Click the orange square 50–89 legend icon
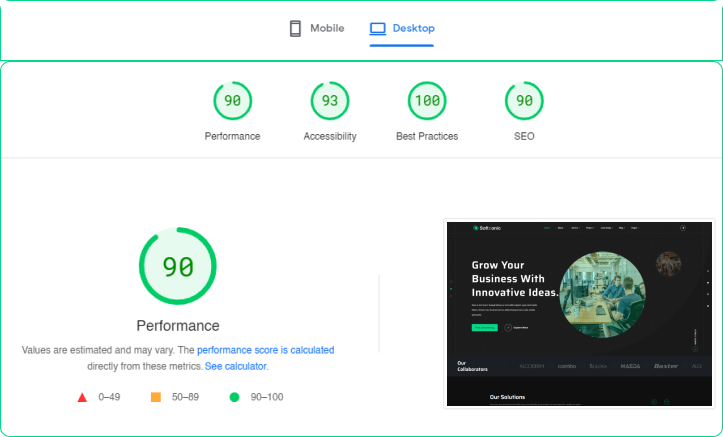This screenshot has width=723, height=437. [156, 397]
